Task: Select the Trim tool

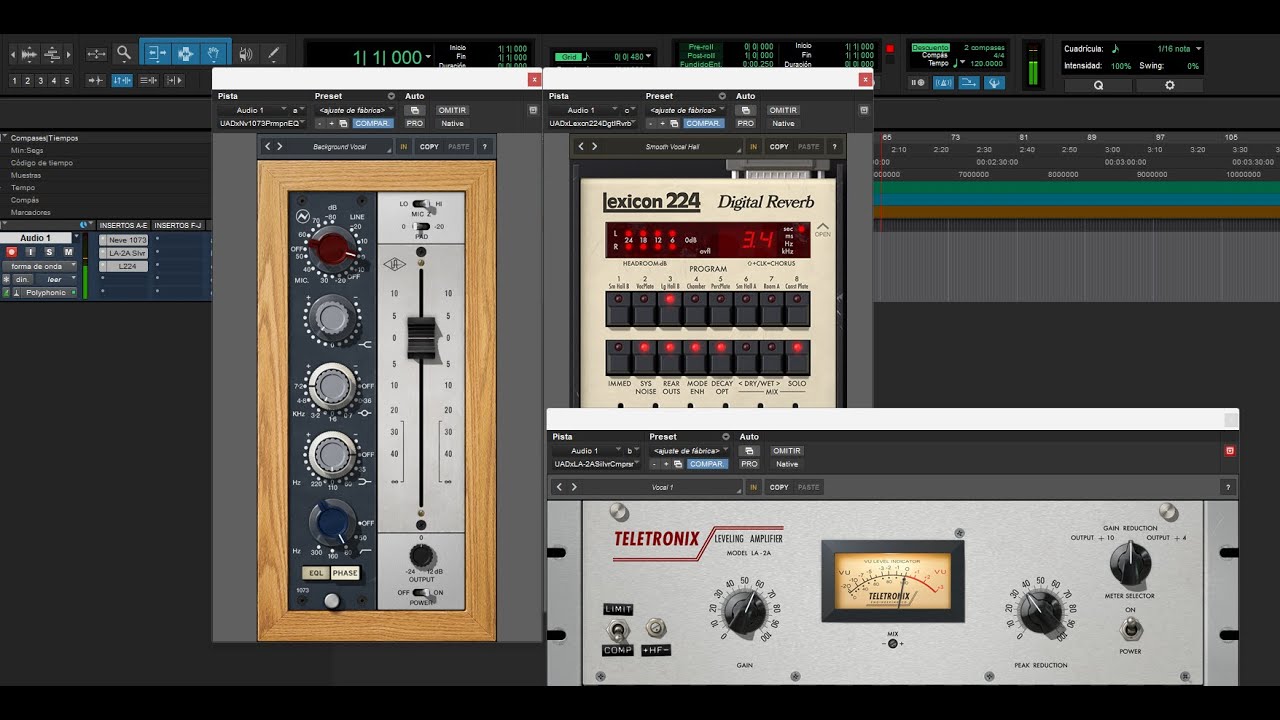Action: coord(156,54)
